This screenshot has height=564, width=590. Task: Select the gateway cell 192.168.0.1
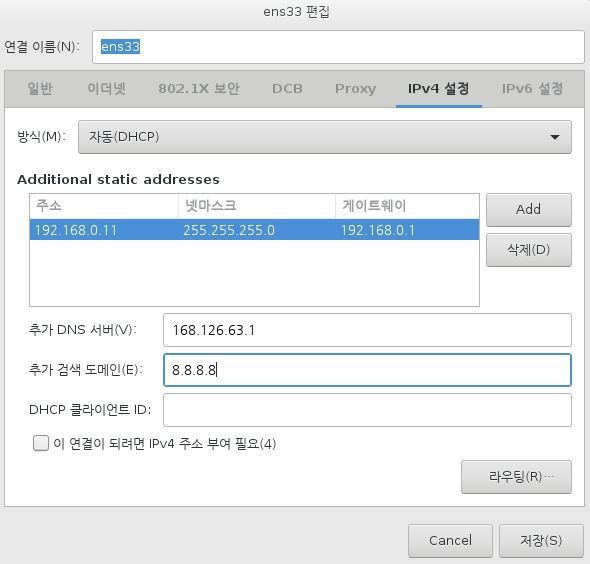[377, 230]
